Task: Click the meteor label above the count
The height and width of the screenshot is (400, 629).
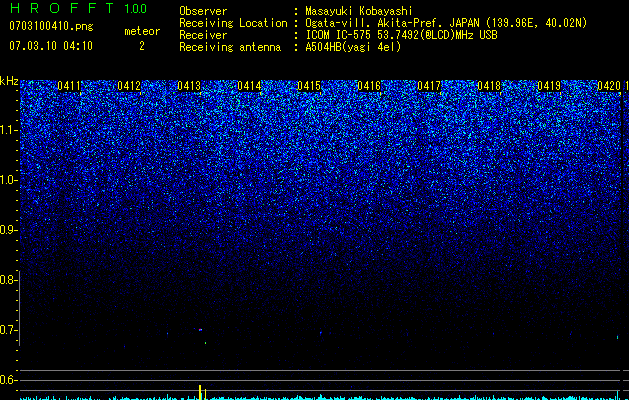Action: pos(142,31)
